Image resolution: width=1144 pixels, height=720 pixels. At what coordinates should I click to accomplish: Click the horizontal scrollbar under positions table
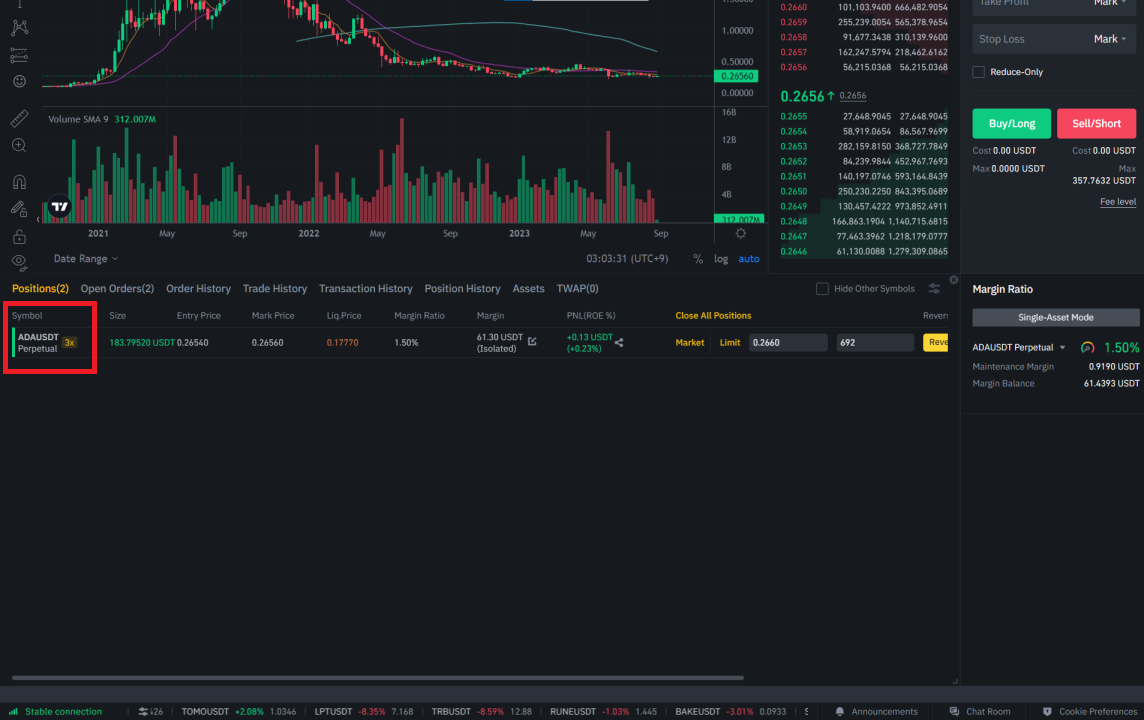[377, 678]
